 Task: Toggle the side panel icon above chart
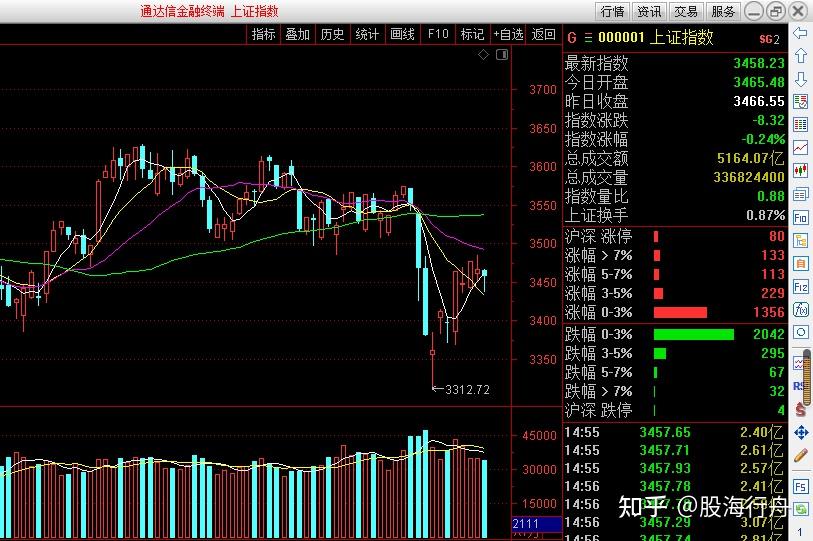pos(502,54)
